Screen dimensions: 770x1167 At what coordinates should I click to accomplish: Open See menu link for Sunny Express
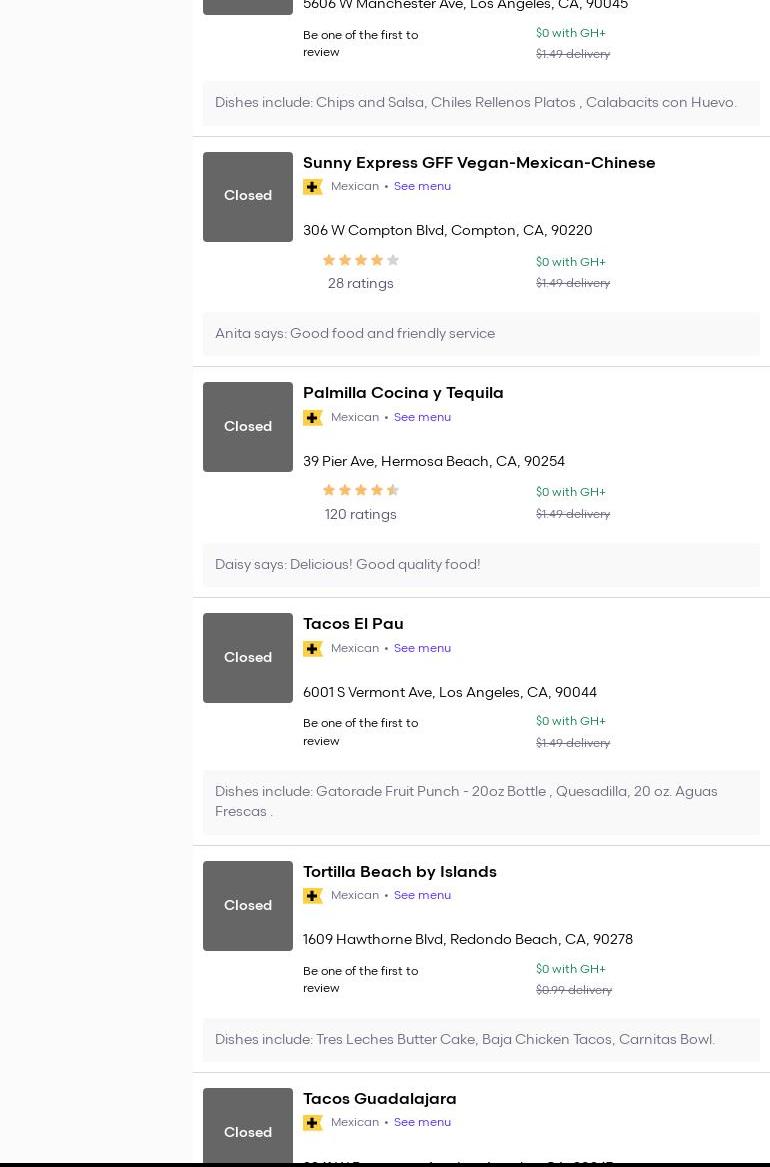422,187
